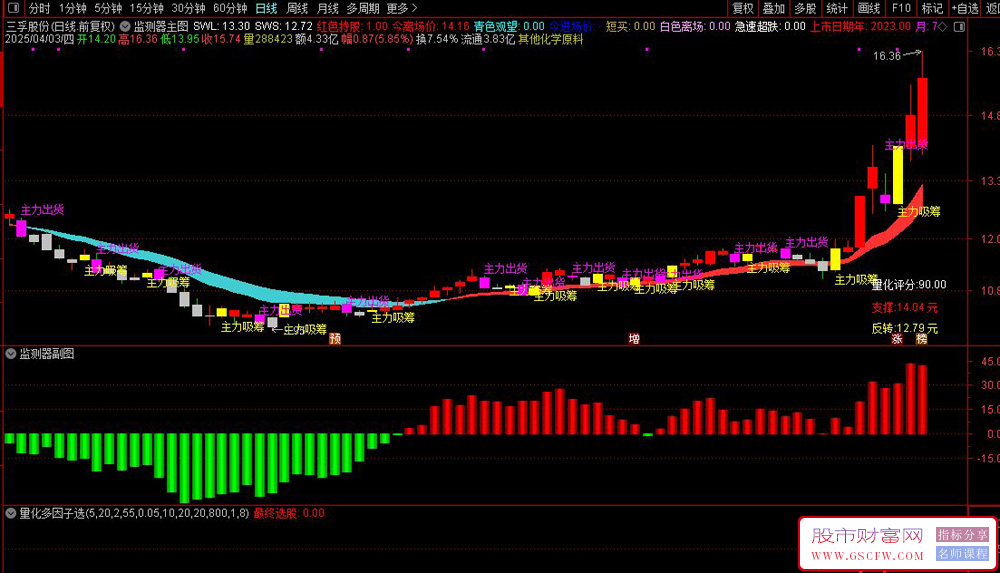
Task: Click the diamond icon beside 月: 7
Action: pyautogui.click(x=943, y=27)
